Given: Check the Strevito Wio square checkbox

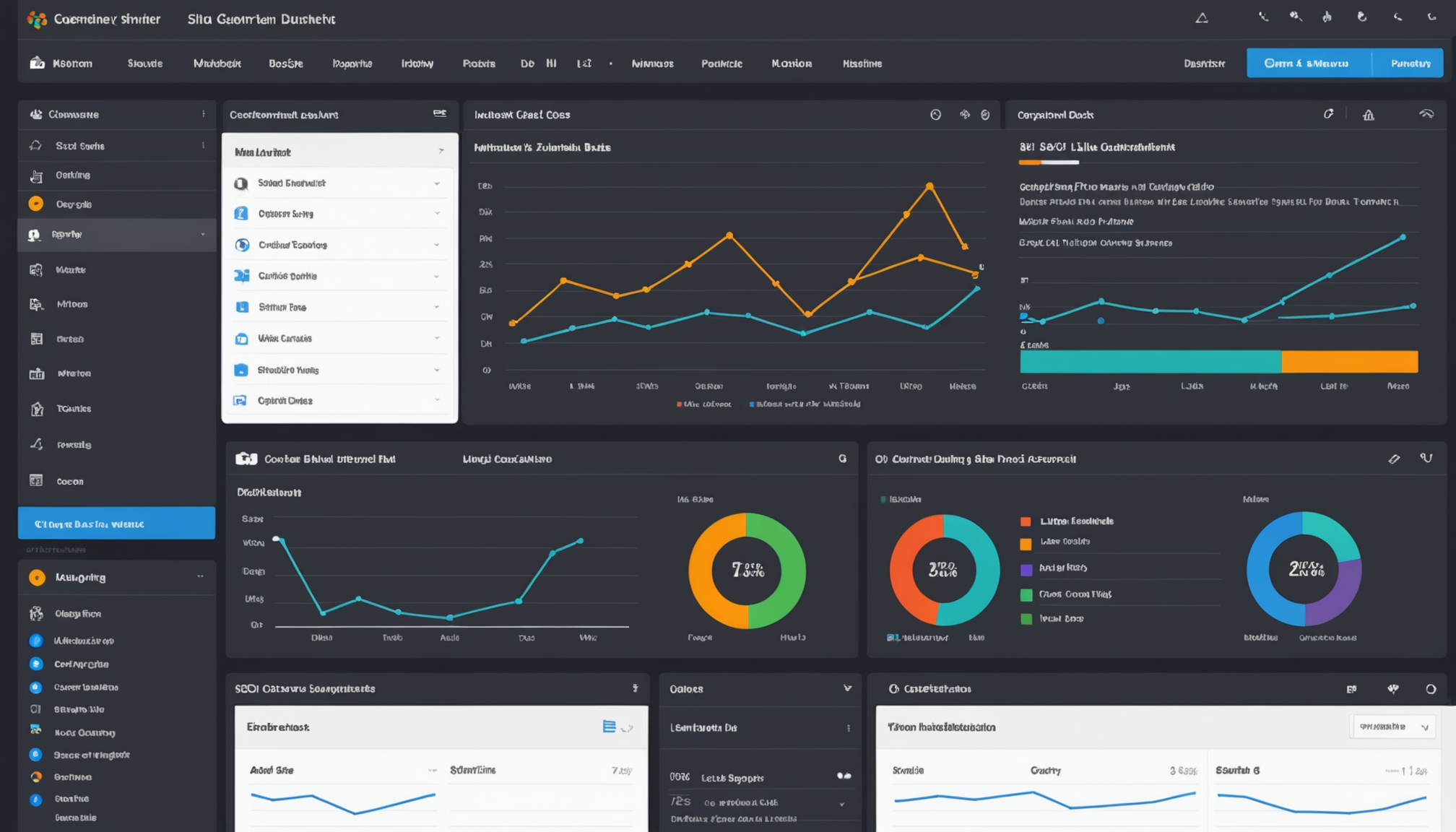Looking at the screenshot, I should click(x=35, y=709).
